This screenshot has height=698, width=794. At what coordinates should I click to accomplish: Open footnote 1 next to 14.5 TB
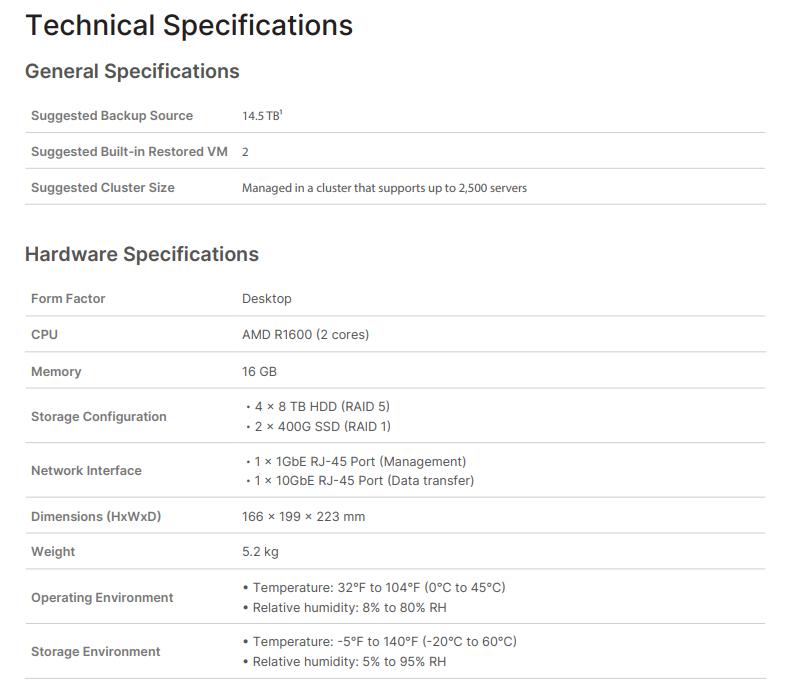point(281,112)
